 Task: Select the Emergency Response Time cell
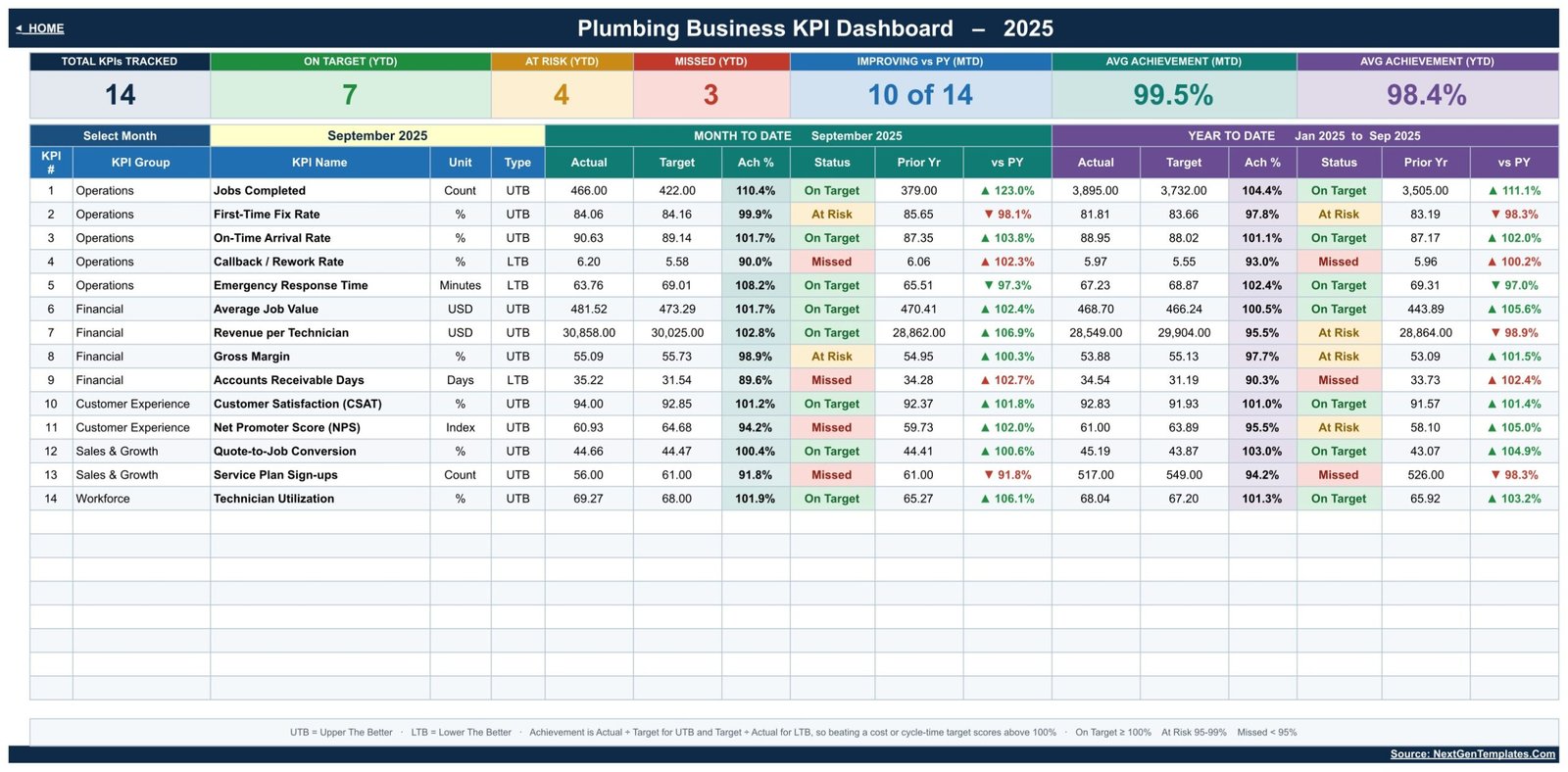[319, 285]
